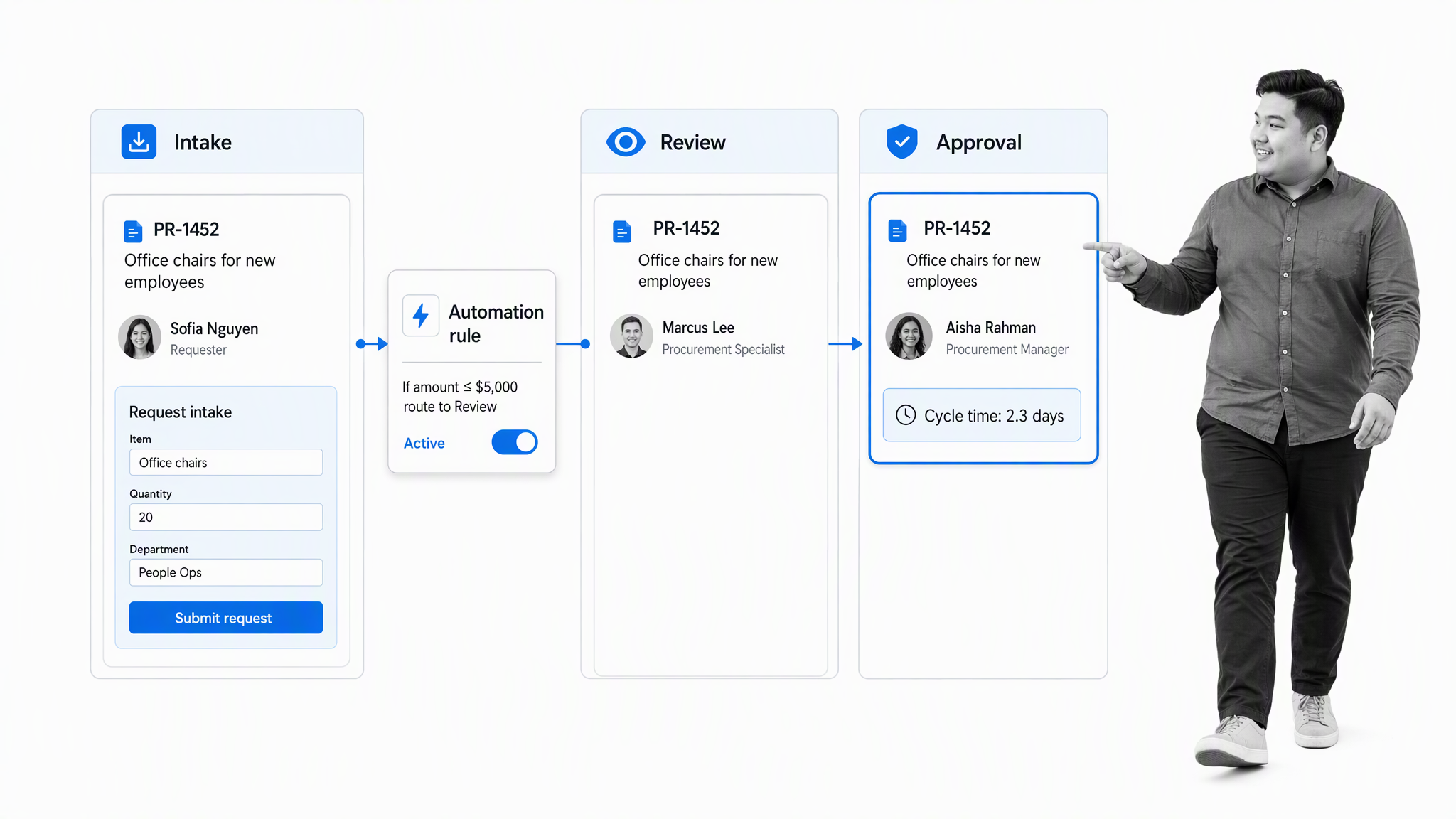Screen dimensions: 1456x819
Task: Click the Automation rule heading
Action: pyautogui.click(x=496, y=323)
